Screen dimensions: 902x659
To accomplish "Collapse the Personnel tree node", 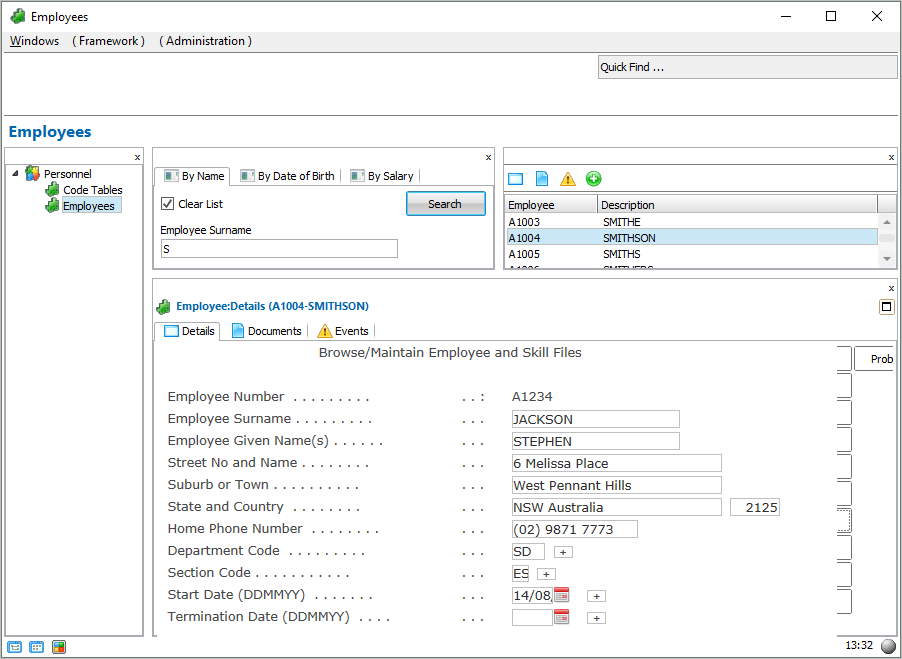I will tap(15, 173).
